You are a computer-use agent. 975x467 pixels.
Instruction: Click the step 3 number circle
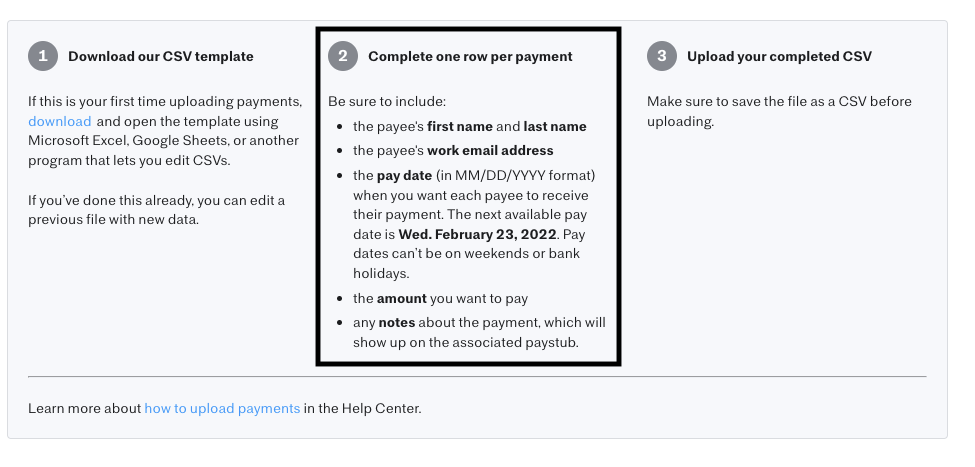tap(662, 56)
